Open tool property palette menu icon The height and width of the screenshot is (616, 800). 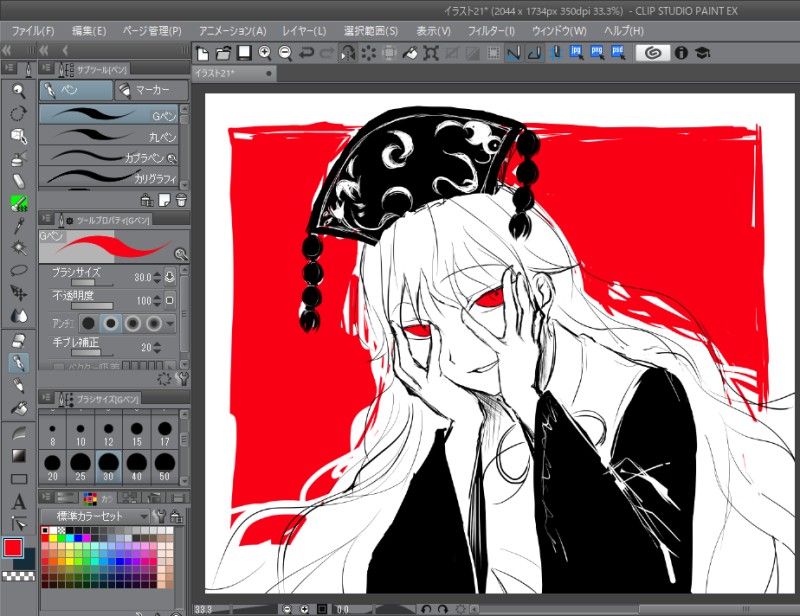pyautogui.click(x=46, y=219)
